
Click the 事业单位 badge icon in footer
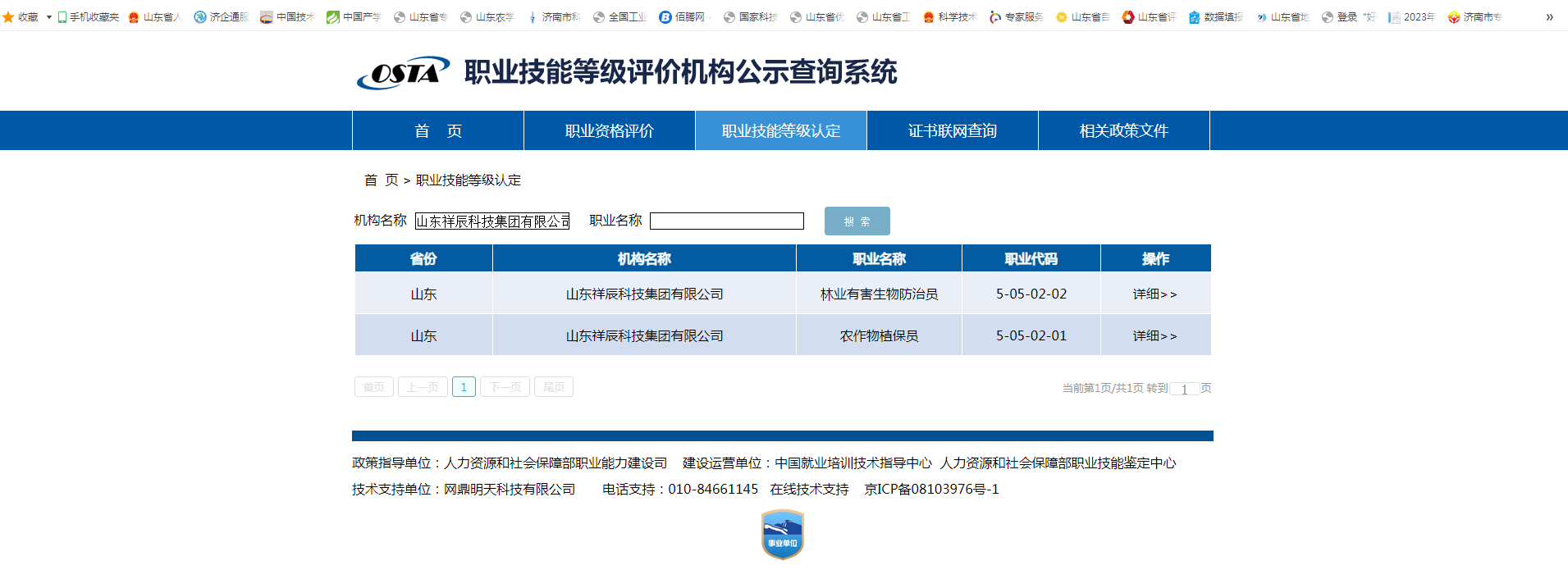[x=783, y=535]
